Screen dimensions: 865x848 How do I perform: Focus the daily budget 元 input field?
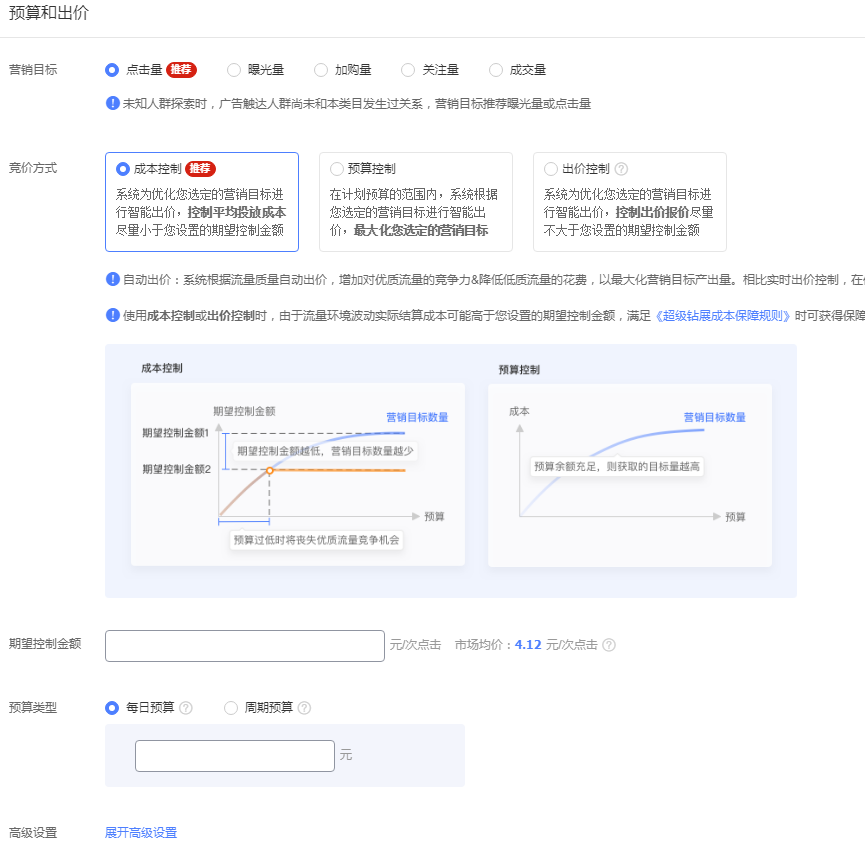coord(235,756)
